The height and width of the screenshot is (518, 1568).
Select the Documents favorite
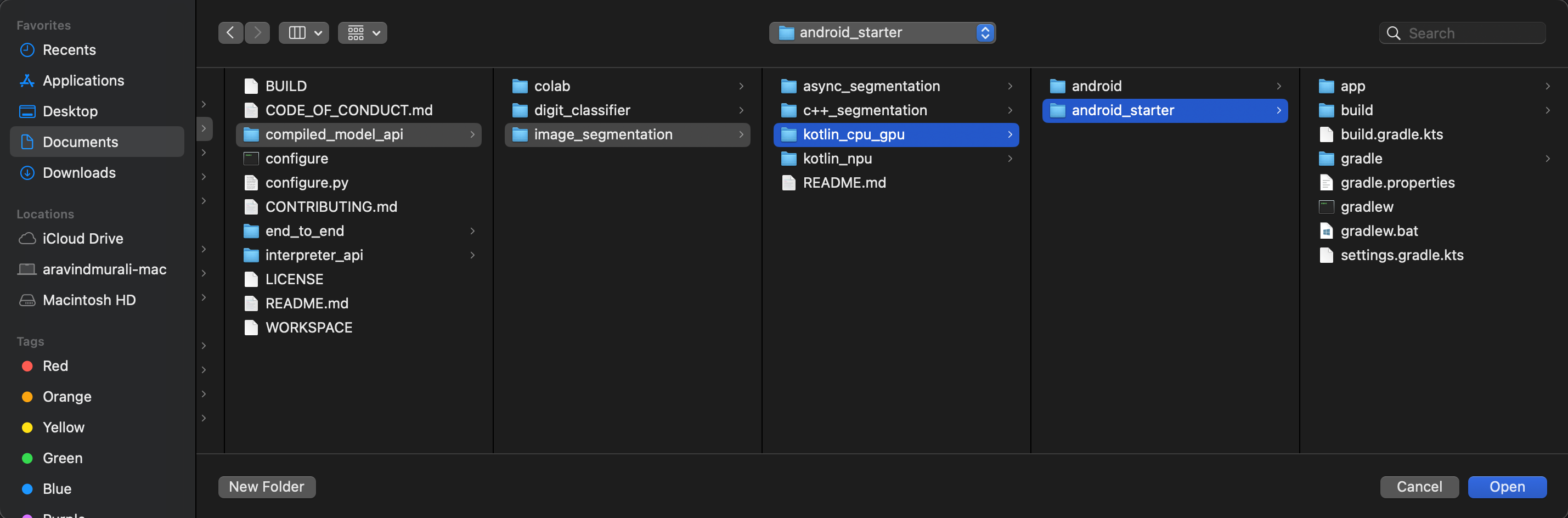tap(80, 142)
